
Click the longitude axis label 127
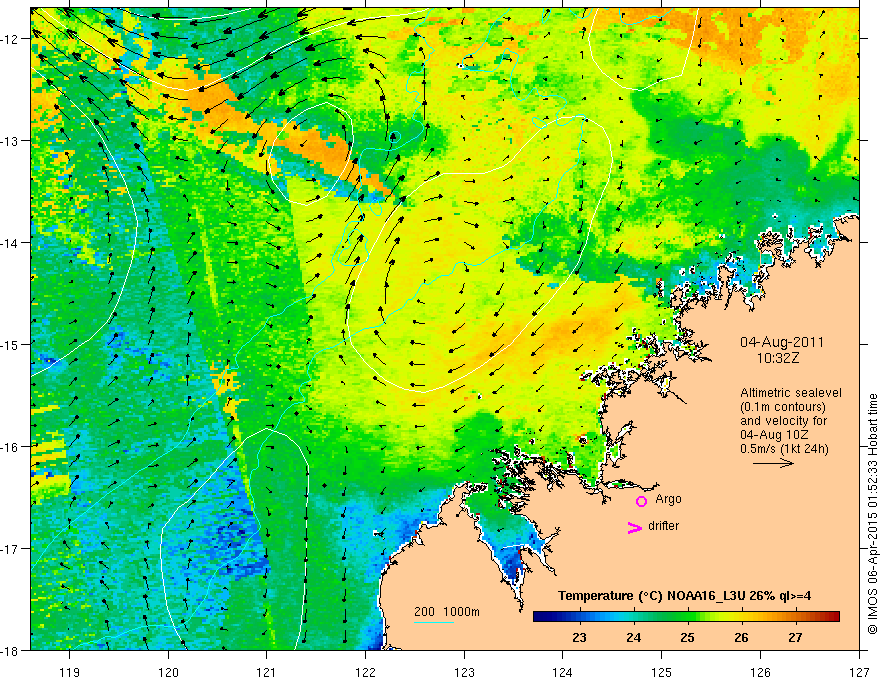(859, 672)
